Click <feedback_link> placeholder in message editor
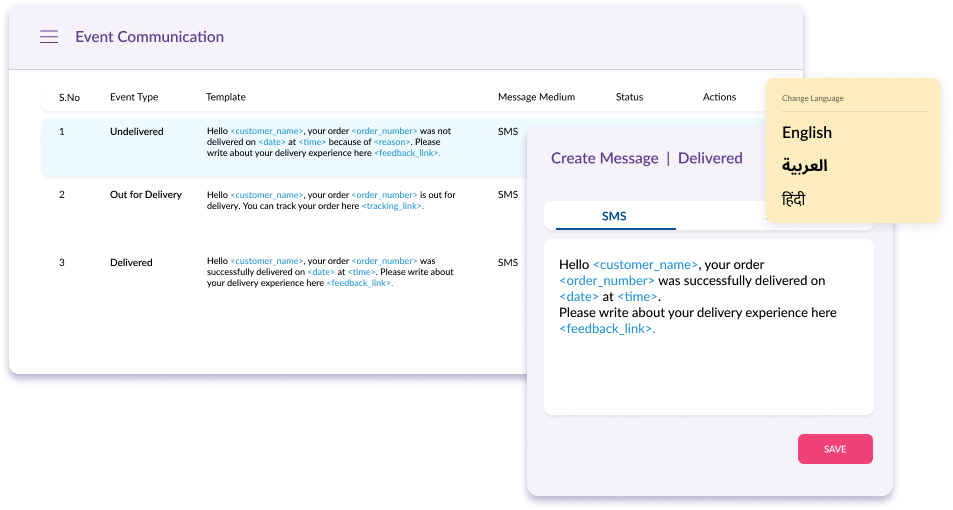The height and width of the screenshot is (510, 953). [607, 329]
